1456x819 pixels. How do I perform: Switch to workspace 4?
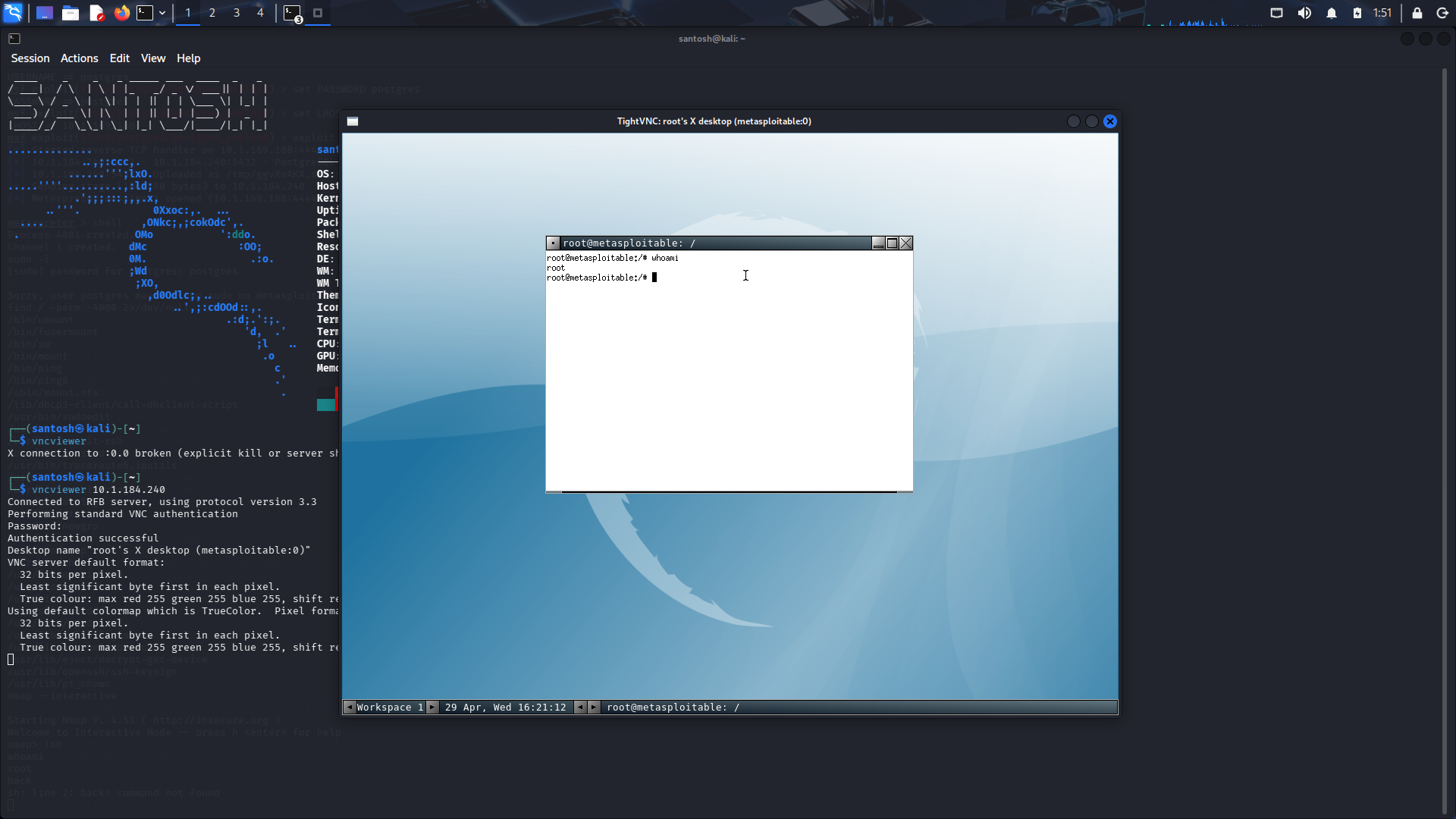click(x=260, y=13)
